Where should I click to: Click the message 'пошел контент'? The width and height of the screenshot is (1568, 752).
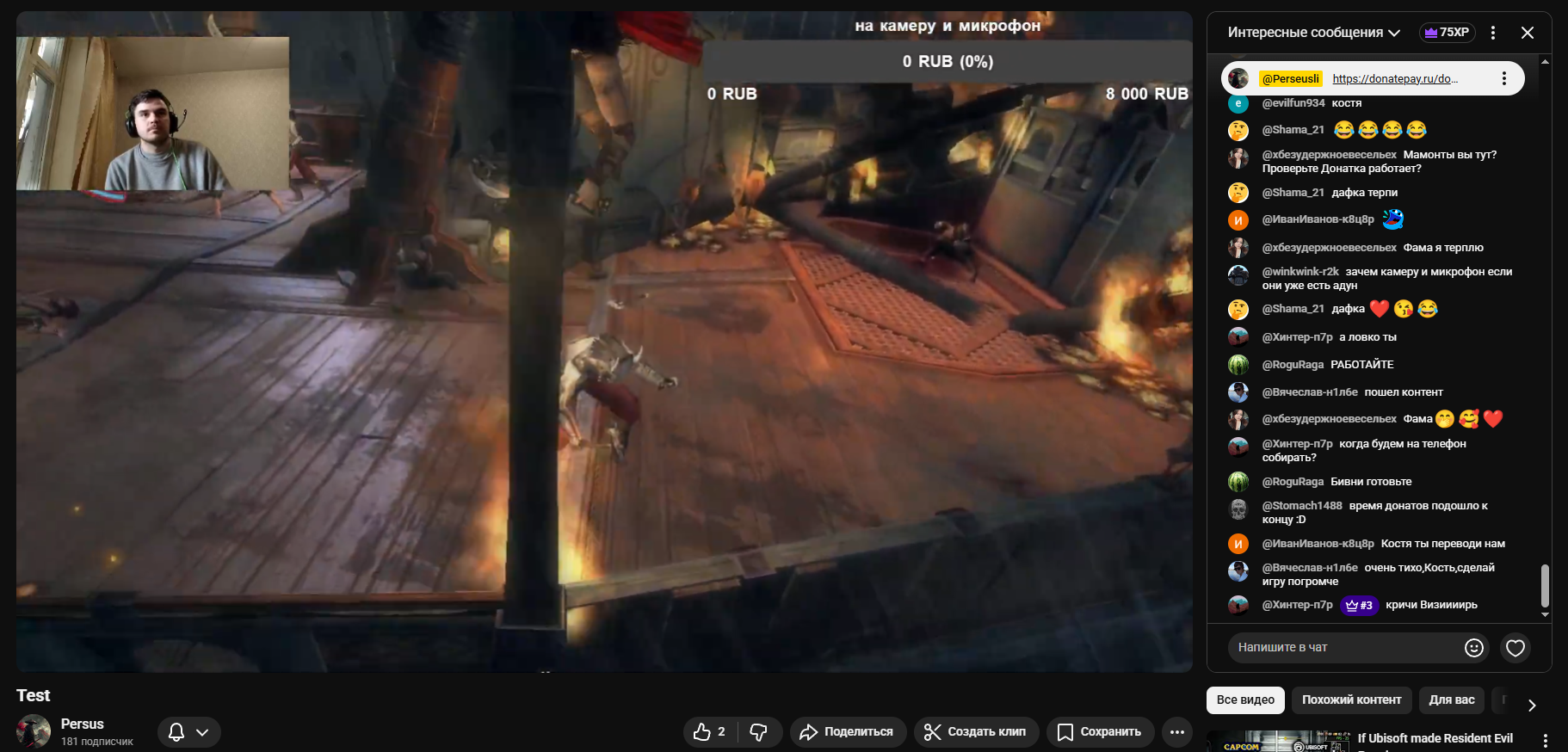[x=1404, y=392]
